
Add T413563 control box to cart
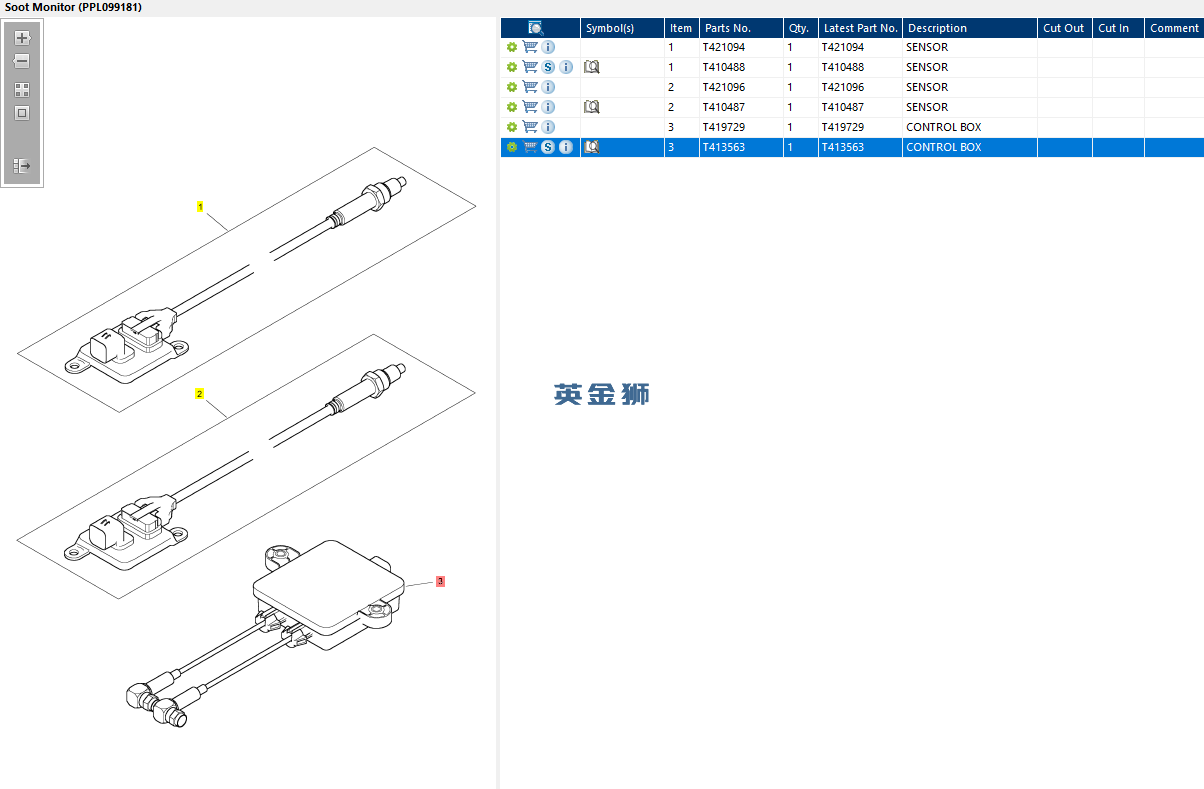pos(530,147)
